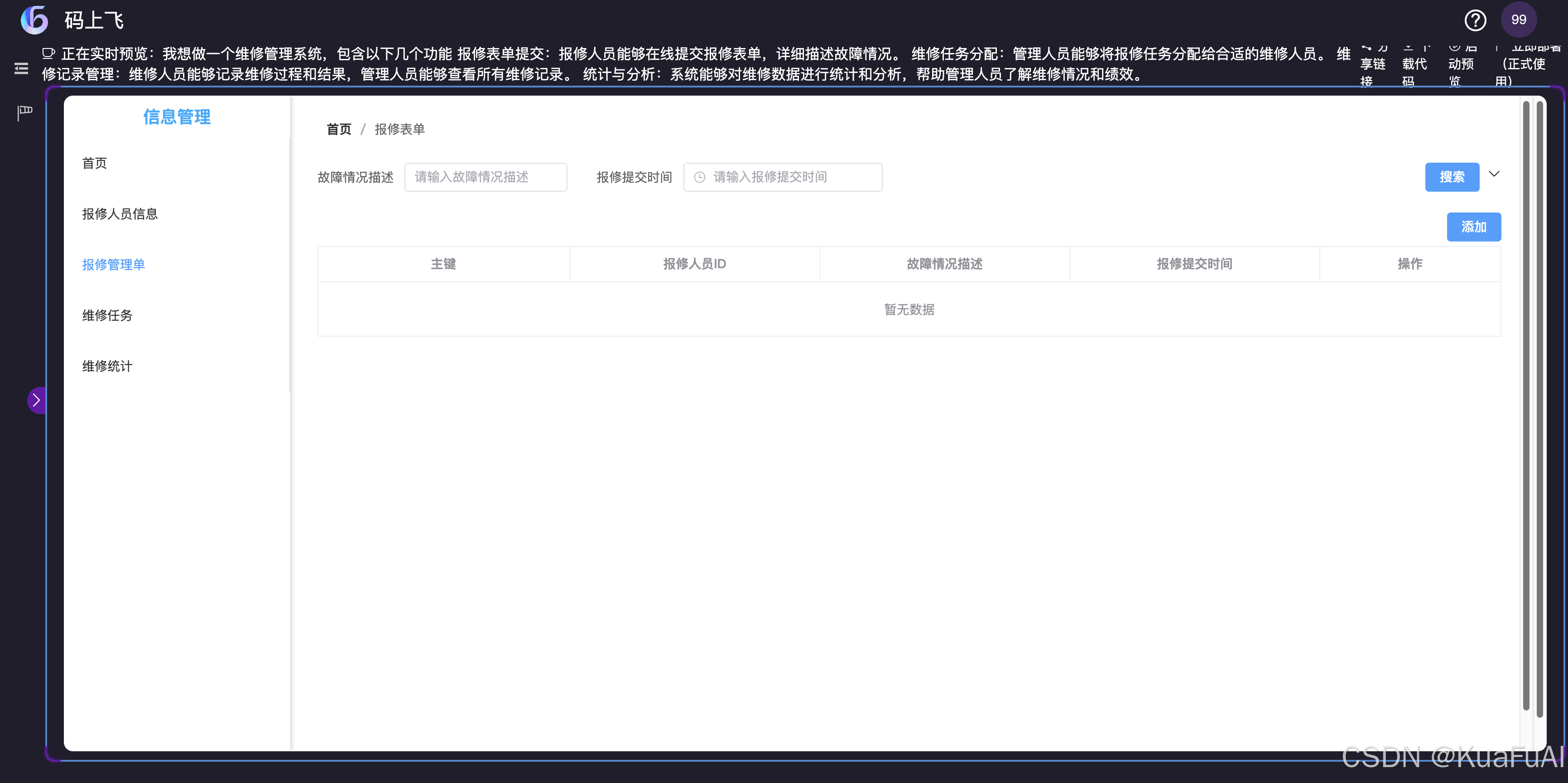Viewport: 1568px width, 783px height.
Task: Select 报修管理单 sidebar item
Action: click(x=113, y=265)
